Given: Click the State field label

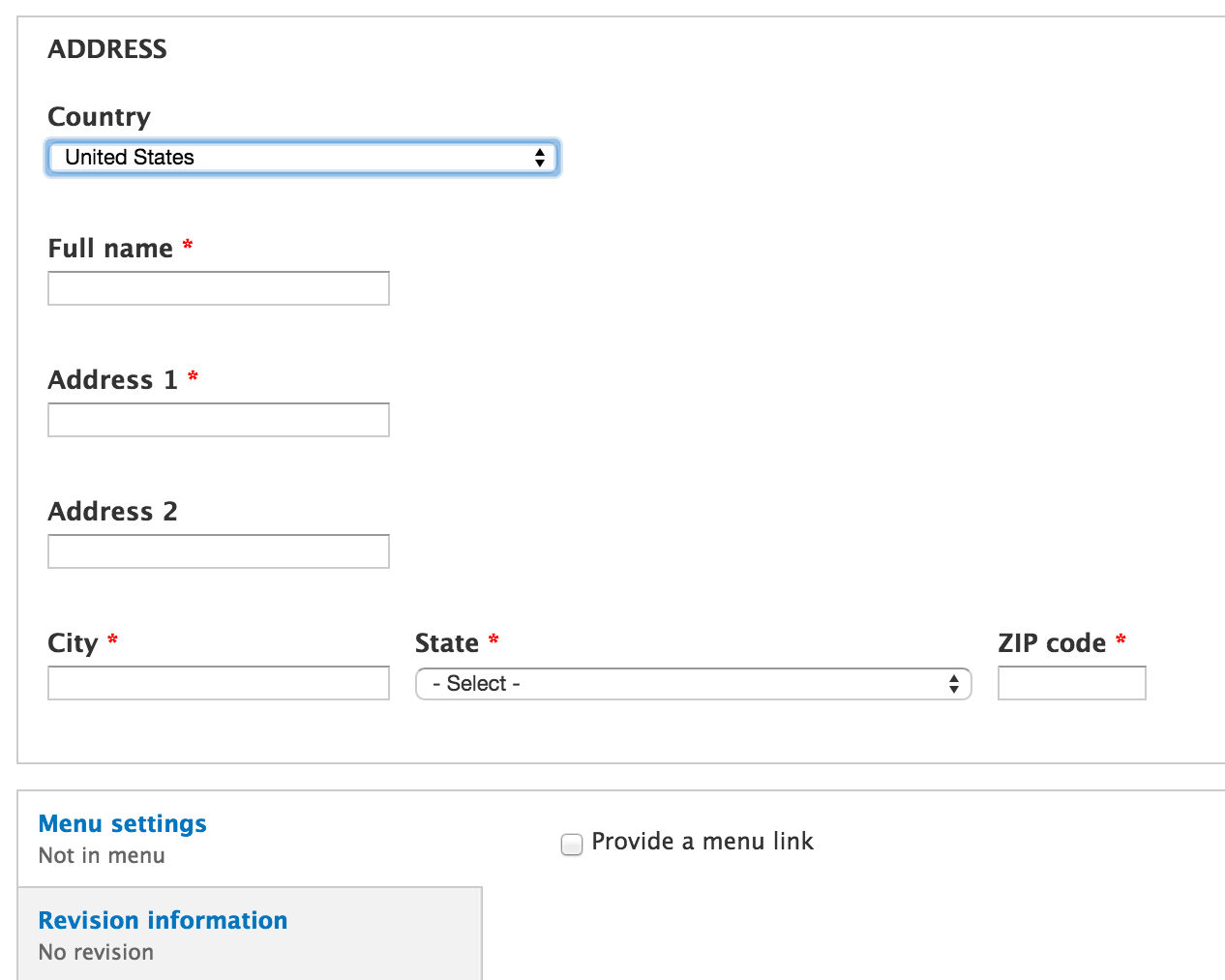Looking at the screenshot, I should coord(448,641).
